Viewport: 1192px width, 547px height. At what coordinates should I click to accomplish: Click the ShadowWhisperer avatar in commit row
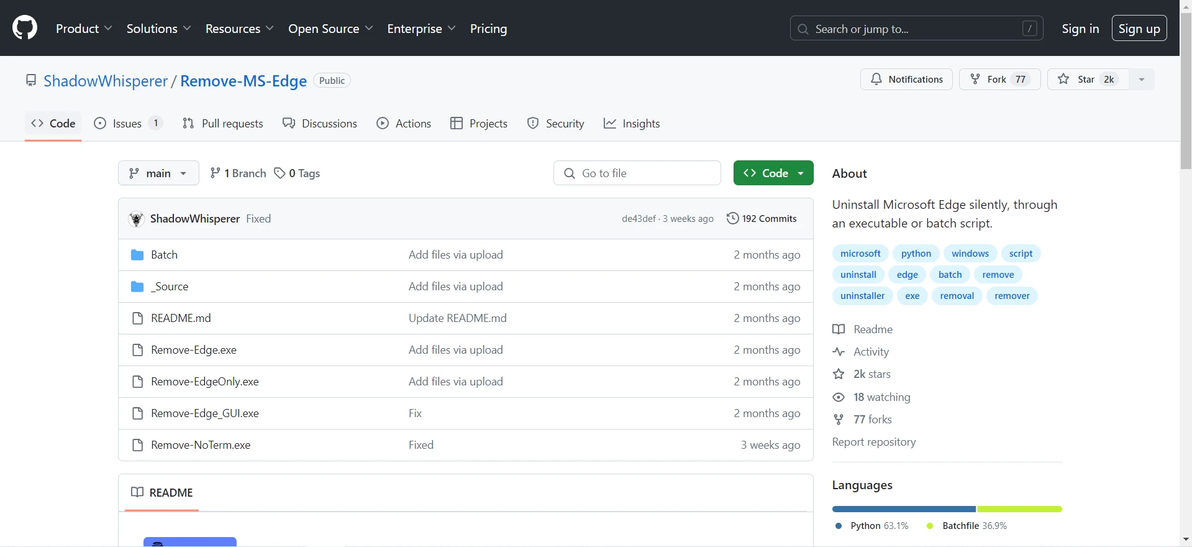pyautogui.click(x=137, y=219)
